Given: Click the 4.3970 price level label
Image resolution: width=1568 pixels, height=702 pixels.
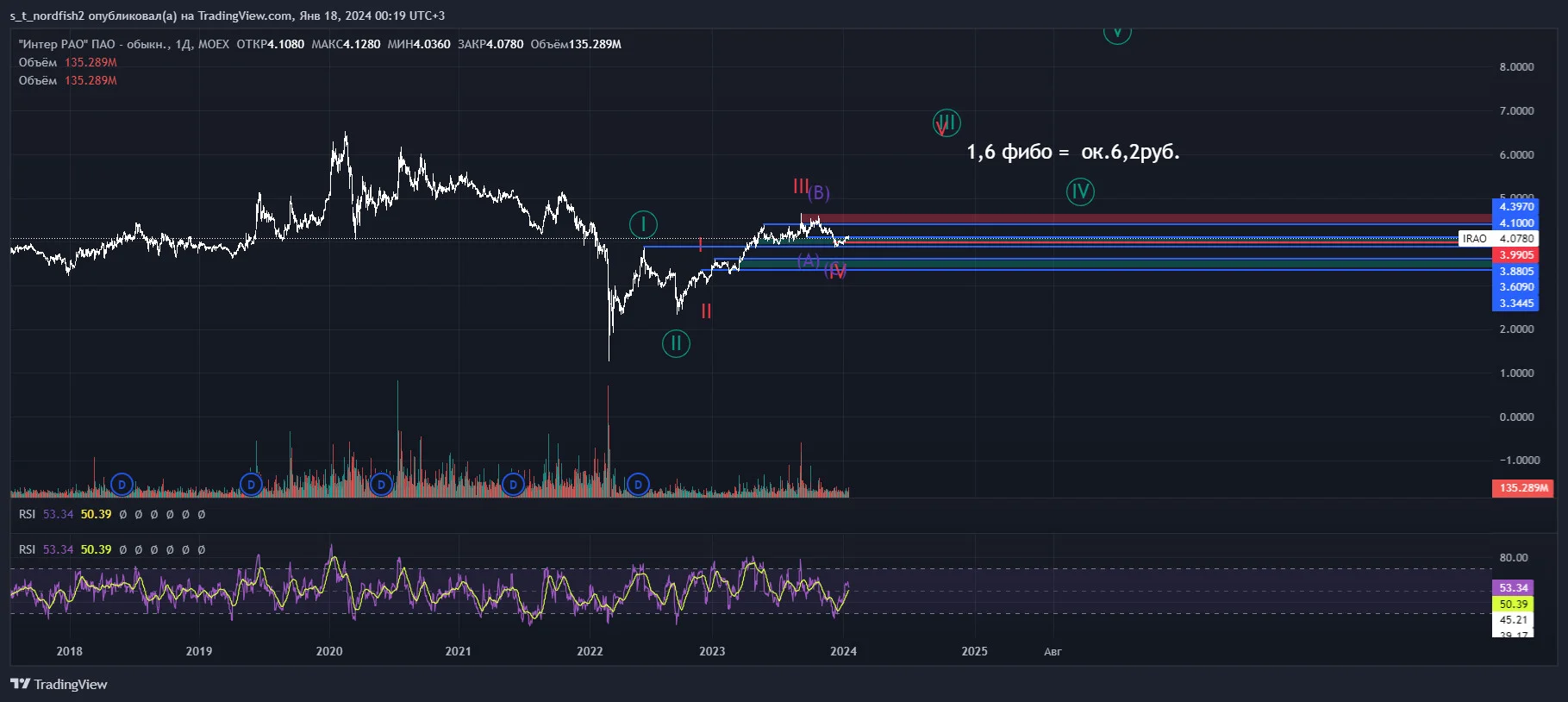Looking at the screenshot, I should [x=1515, y=207].
